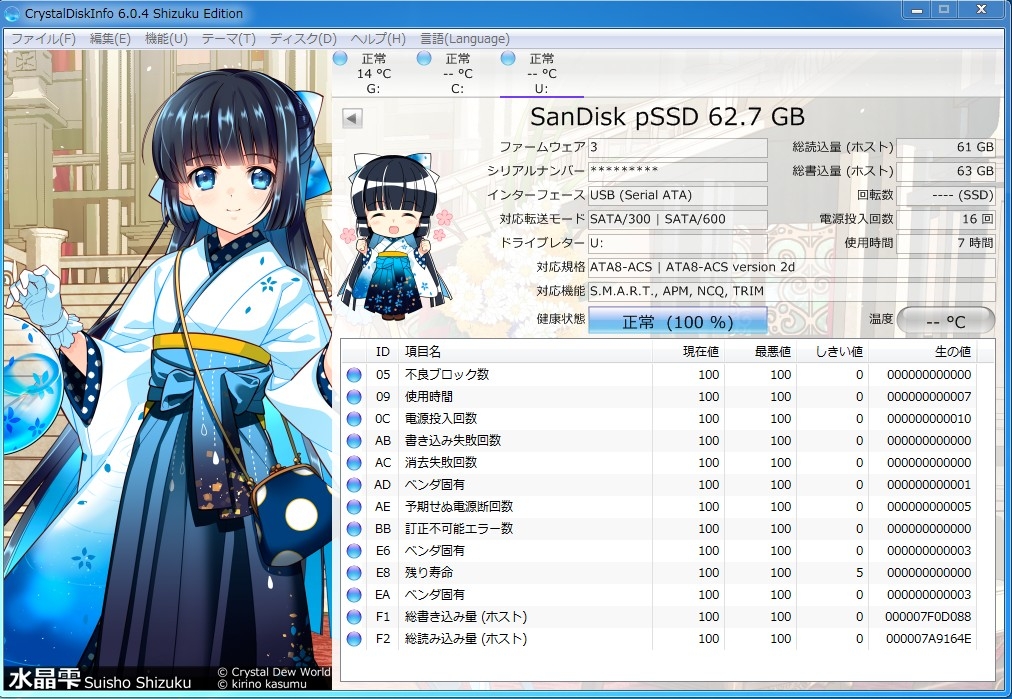The image size is (1012, 699).
Task: Click status icon of 使用時間 attribute row
Action: (x=354, y=397)
